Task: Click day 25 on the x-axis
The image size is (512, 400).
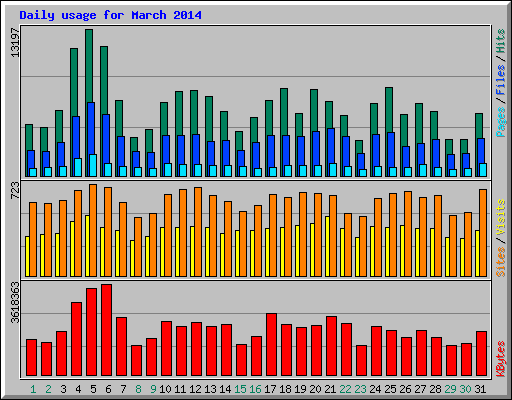Action: 390,389
